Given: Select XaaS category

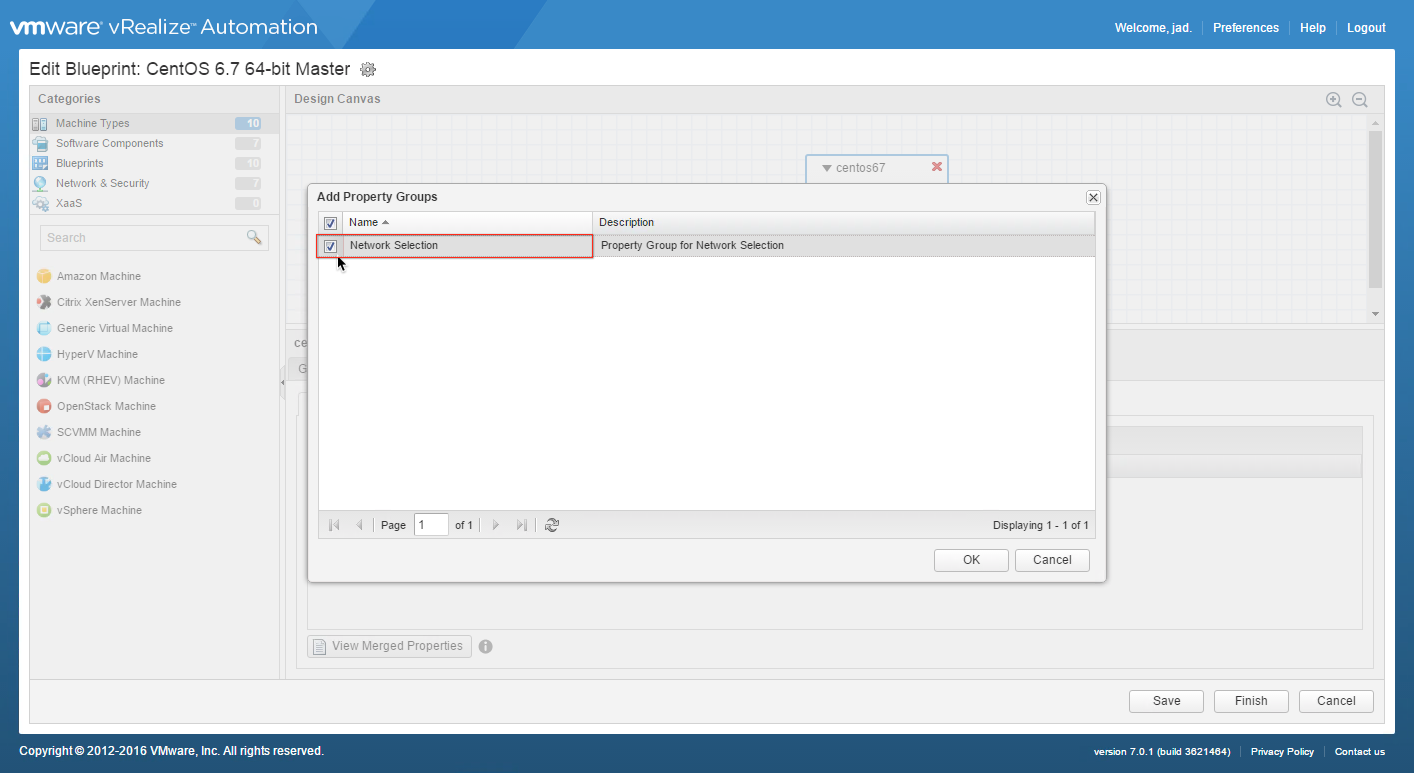Looking at the screenshot, I should (x=155, y=204).
